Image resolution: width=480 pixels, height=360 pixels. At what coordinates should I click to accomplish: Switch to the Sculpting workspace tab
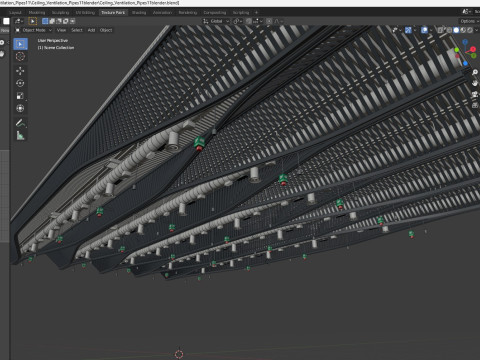pos(60,12)
